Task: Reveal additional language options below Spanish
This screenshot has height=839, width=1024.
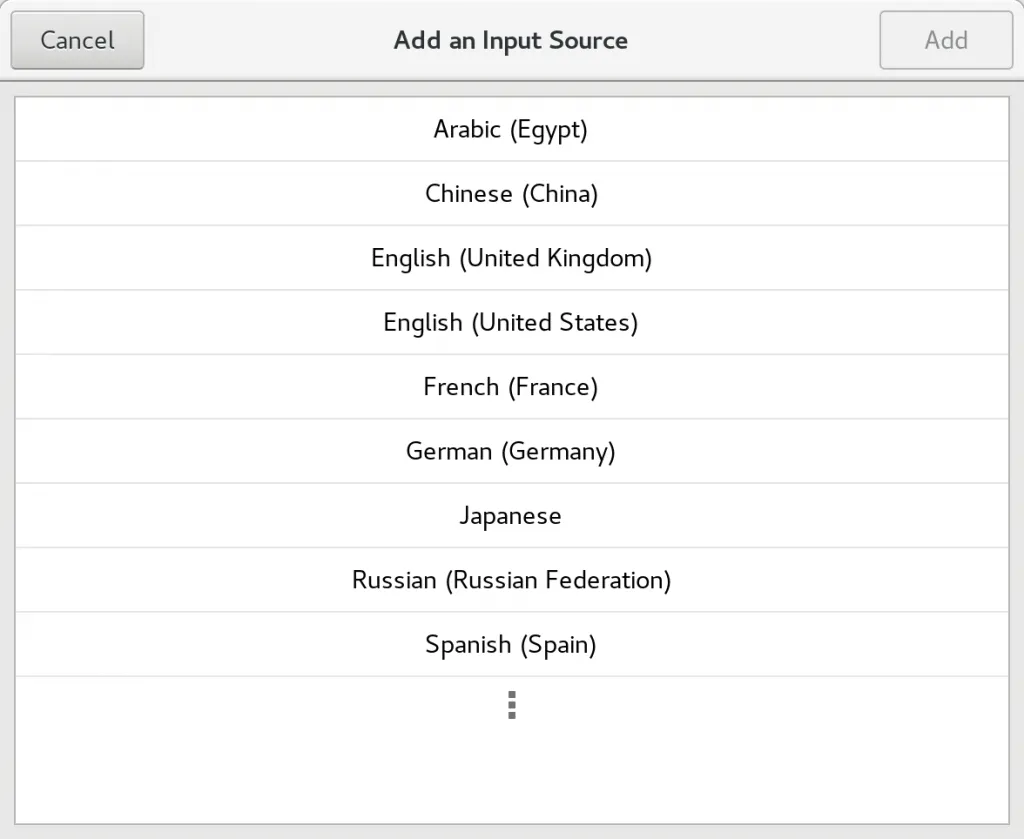Action: [511, 705]
